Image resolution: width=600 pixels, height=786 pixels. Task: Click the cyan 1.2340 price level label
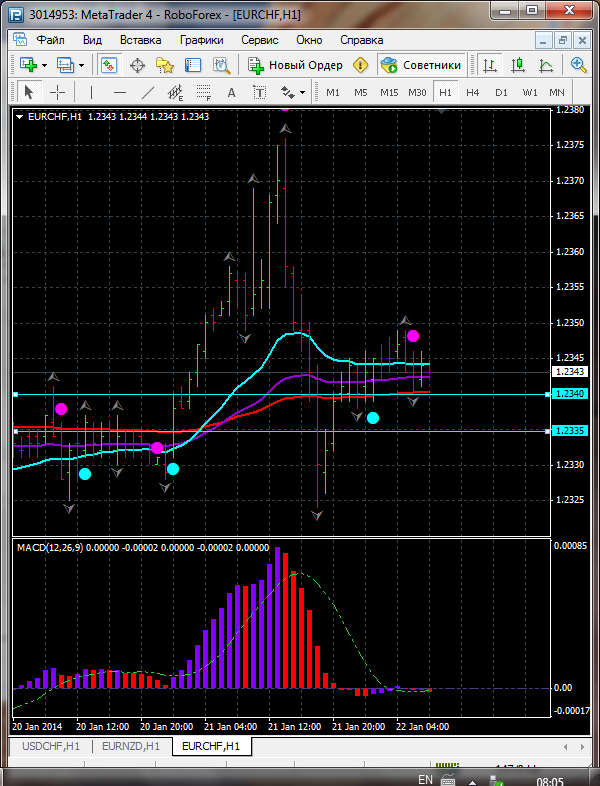coord(567,395)
